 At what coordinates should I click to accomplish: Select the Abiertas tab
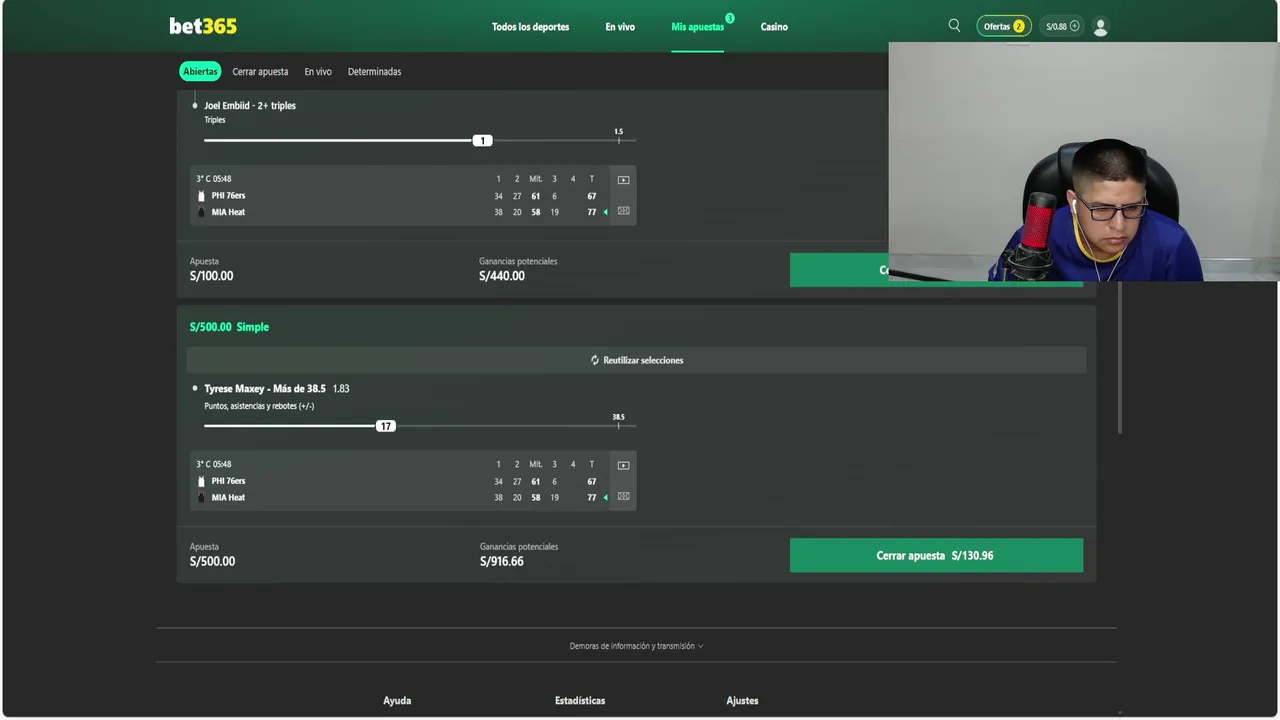pyautogui.click(x=200, y=72)
